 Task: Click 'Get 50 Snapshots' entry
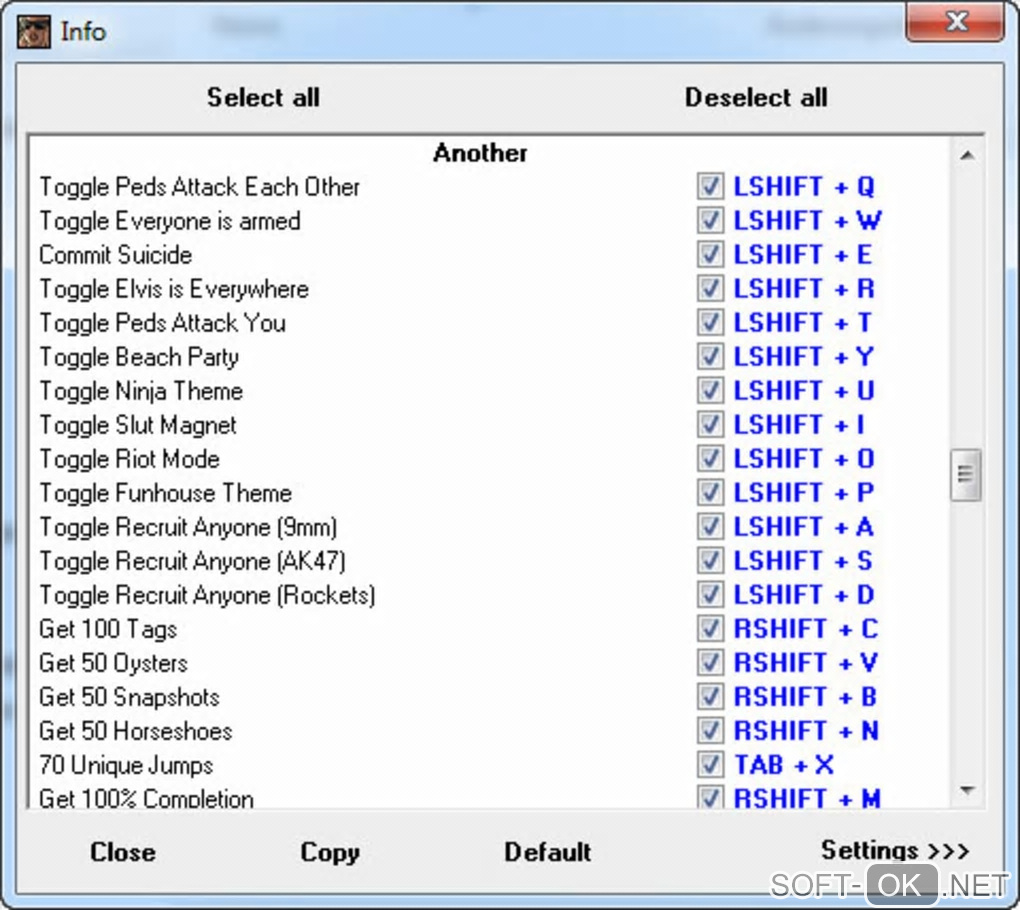[129, 697]
